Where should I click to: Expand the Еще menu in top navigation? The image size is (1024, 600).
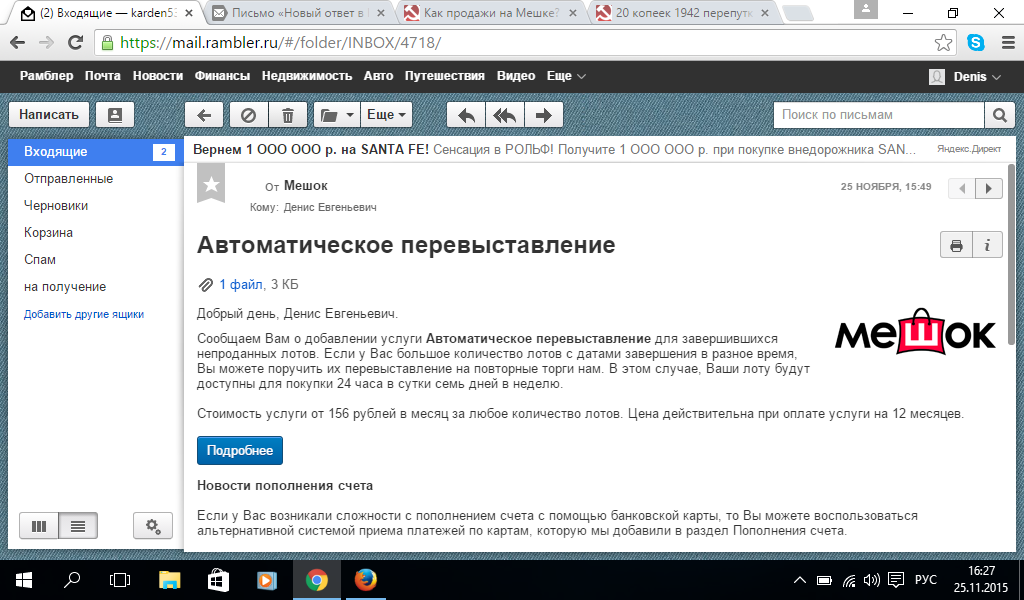click(x=566, y=76)
